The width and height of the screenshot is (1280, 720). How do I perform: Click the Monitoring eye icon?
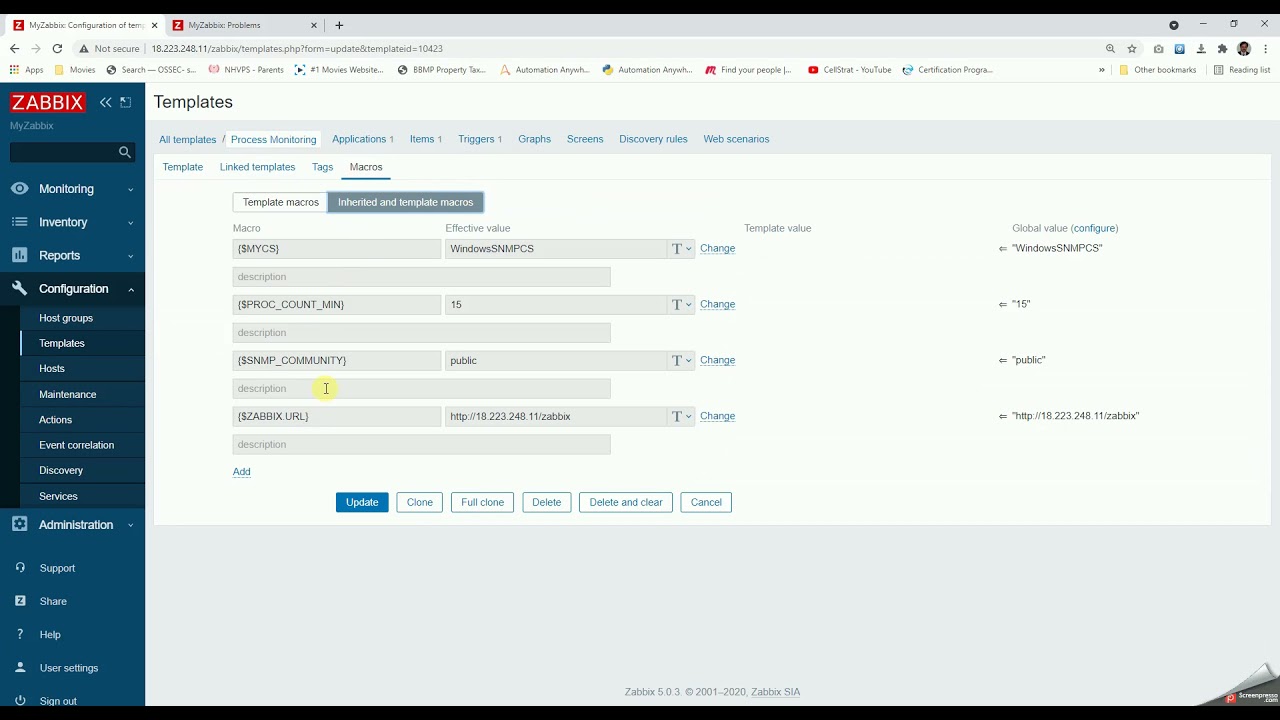click(x=20, y=189)
